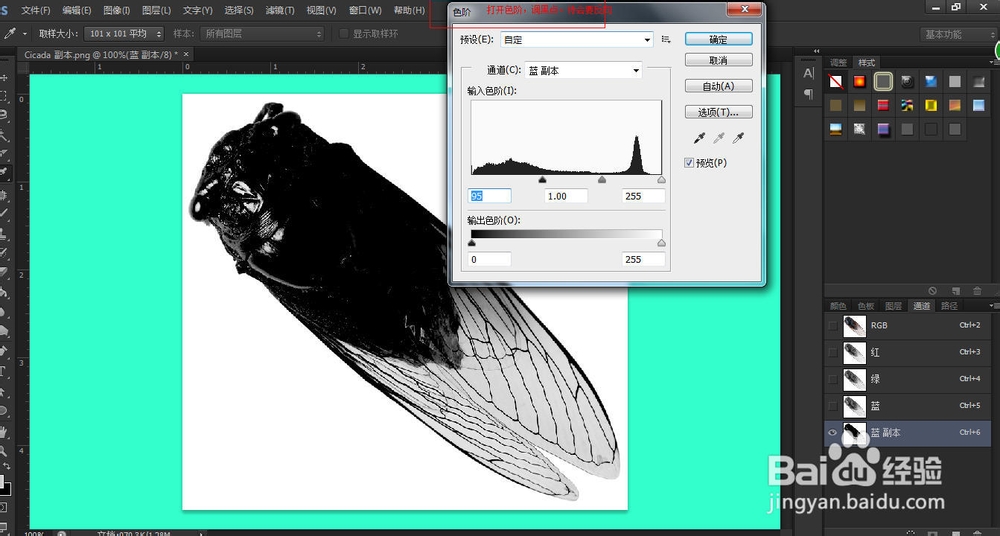
Task: Select the Zoom magnifier tool
Action: click(3, 451)
